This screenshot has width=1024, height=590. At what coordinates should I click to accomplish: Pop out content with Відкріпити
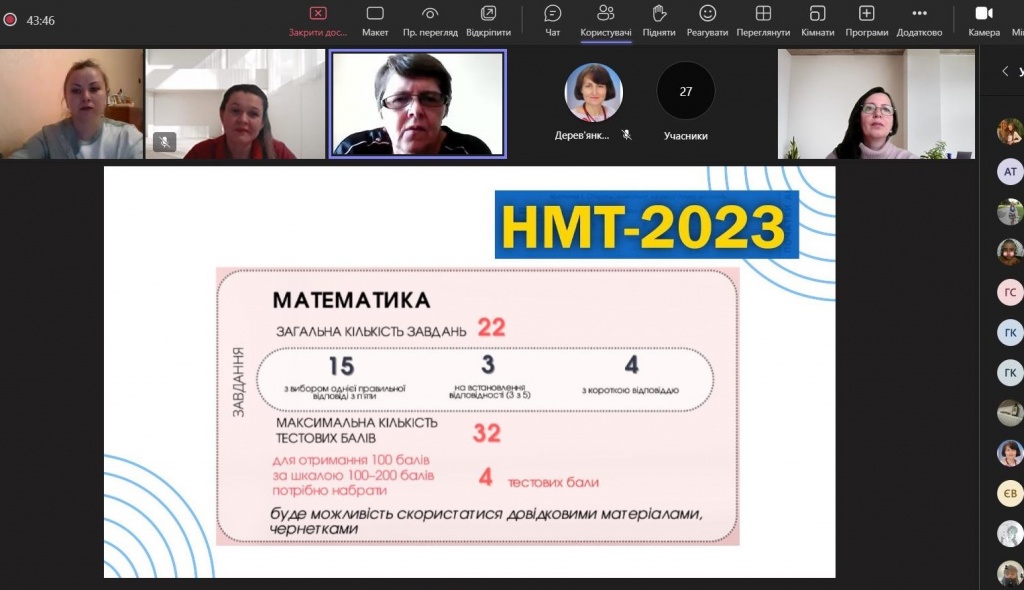pos(488,22)
